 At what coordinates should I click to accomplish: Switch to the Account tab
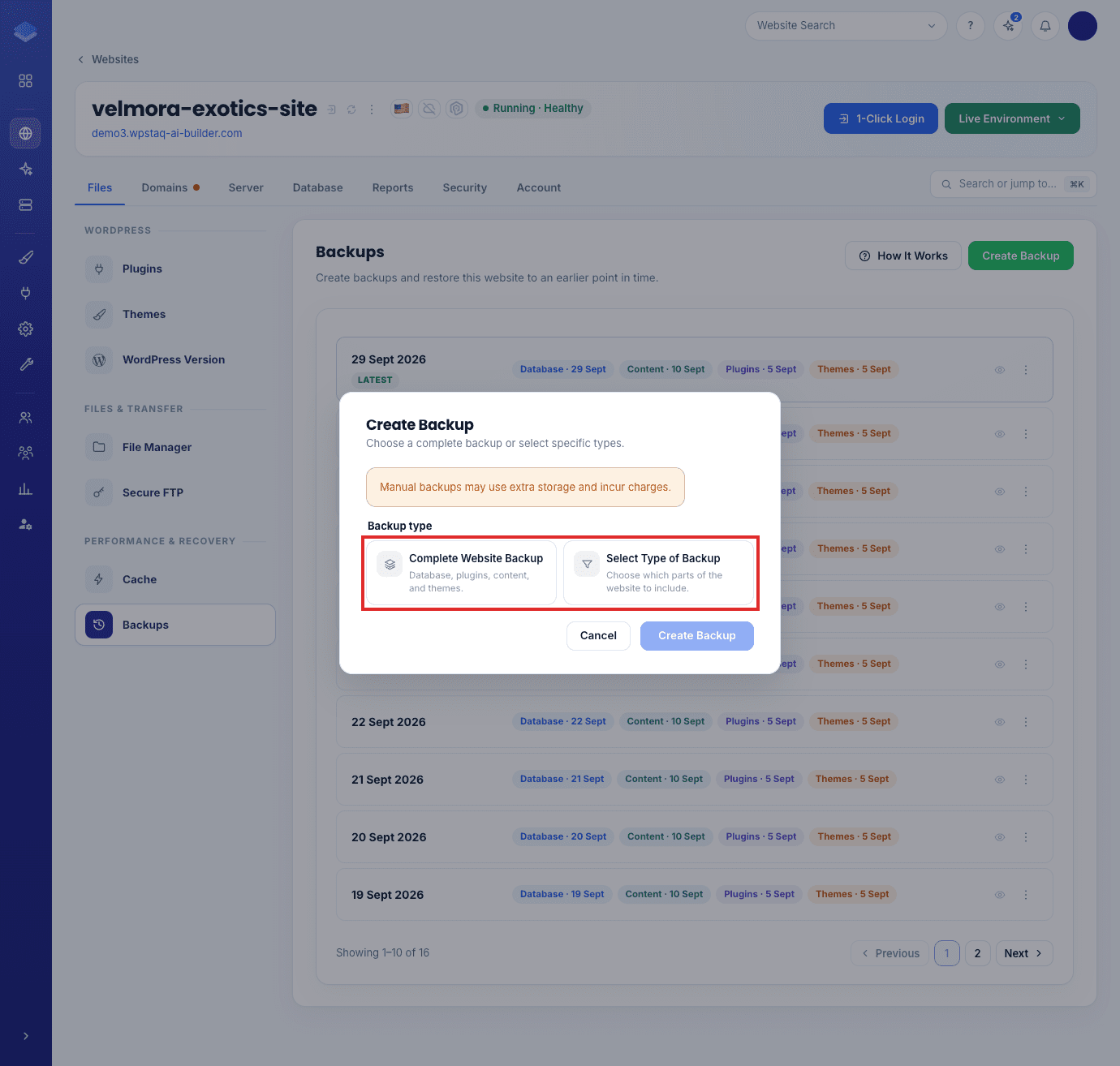tap(539, 187)
